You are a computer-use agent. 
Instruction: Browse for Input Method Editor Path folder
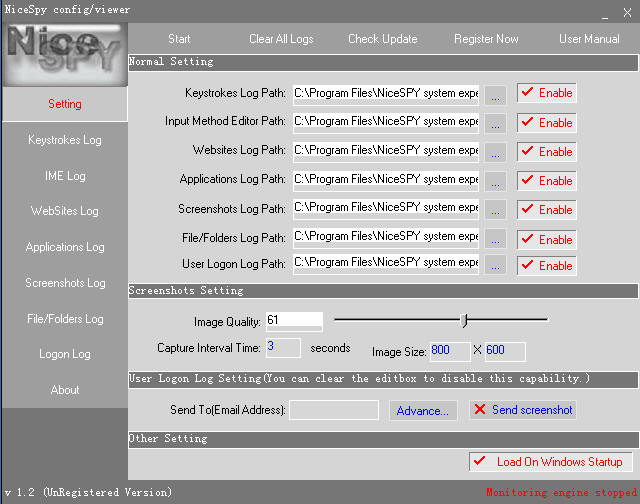495,123
